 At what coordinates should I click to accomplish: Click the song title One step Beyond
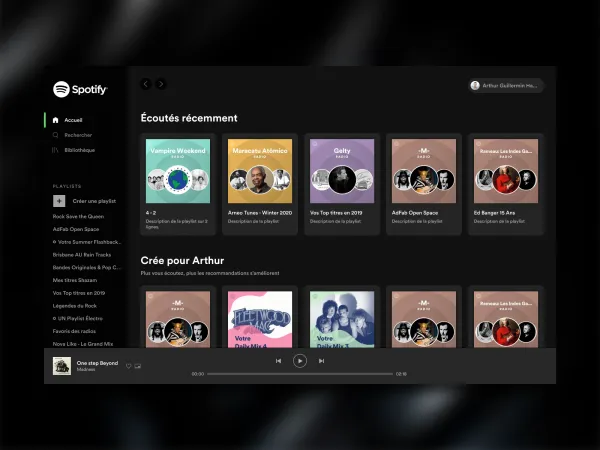click(97, 363)
